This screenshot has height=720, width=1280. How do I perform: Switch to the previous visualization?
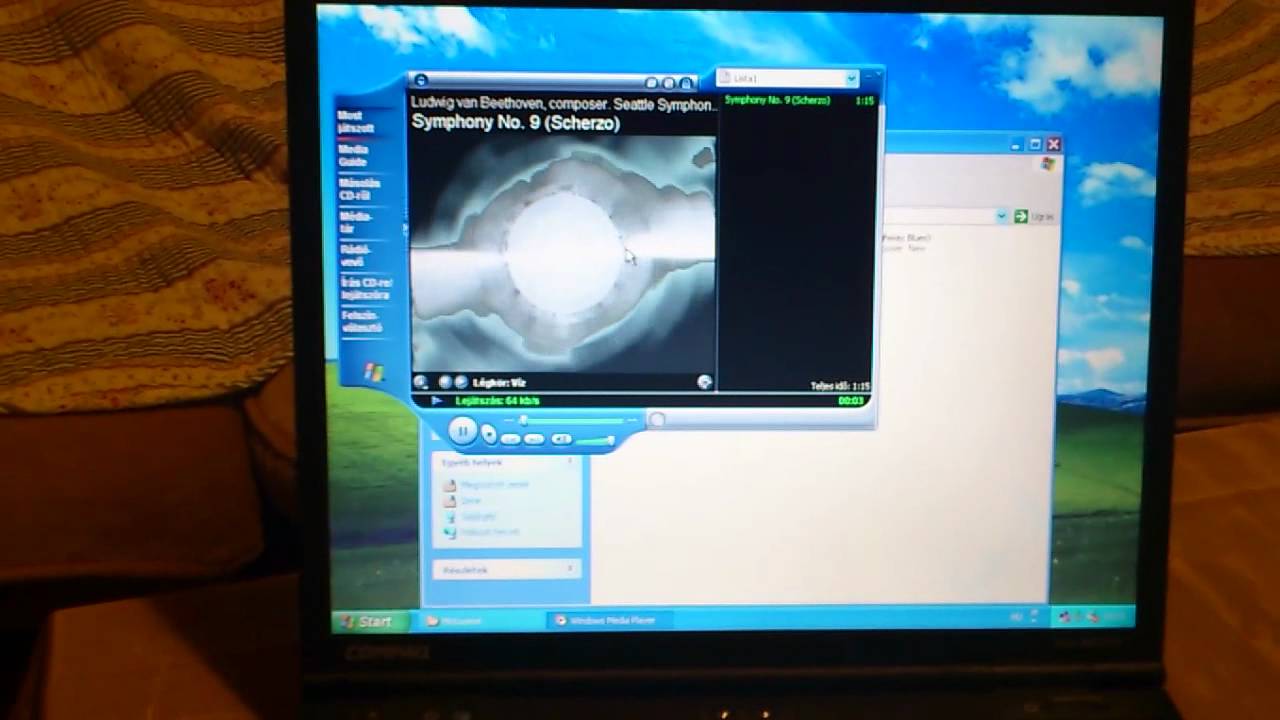coord(445,382)
